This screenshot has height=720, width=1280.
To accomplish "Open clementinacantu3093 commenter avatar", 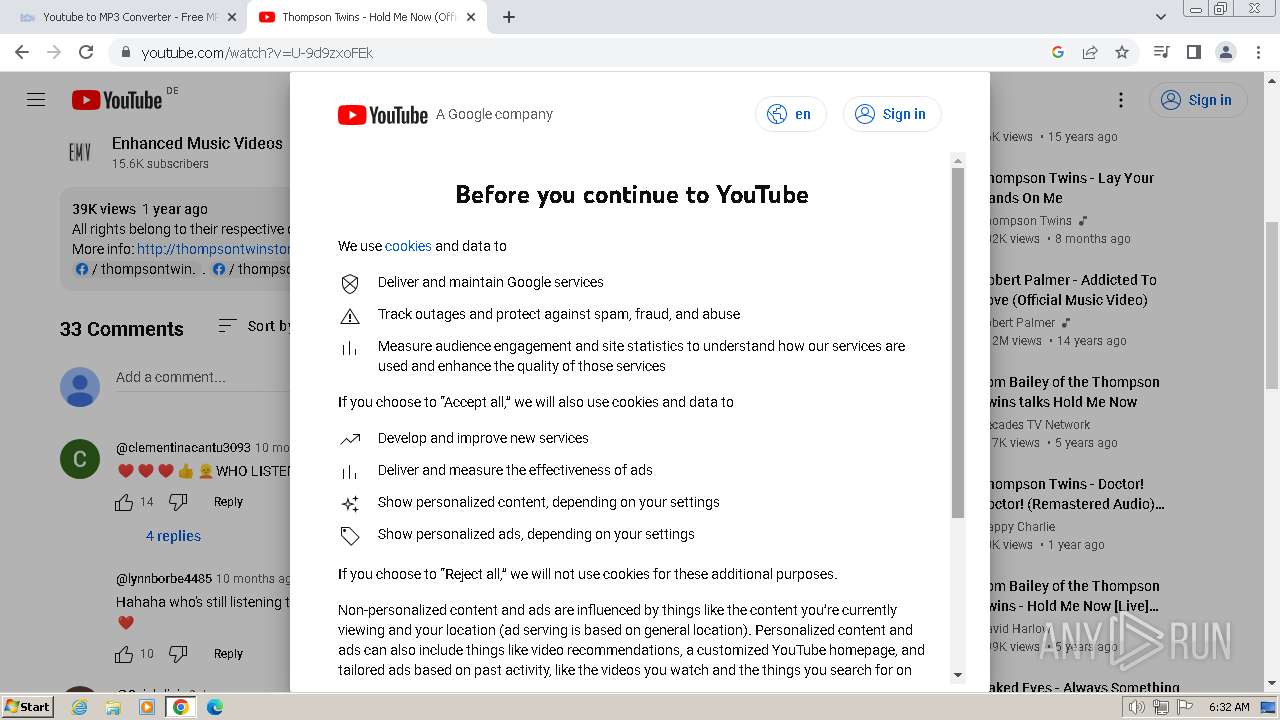I will click(x=80, y=459).
